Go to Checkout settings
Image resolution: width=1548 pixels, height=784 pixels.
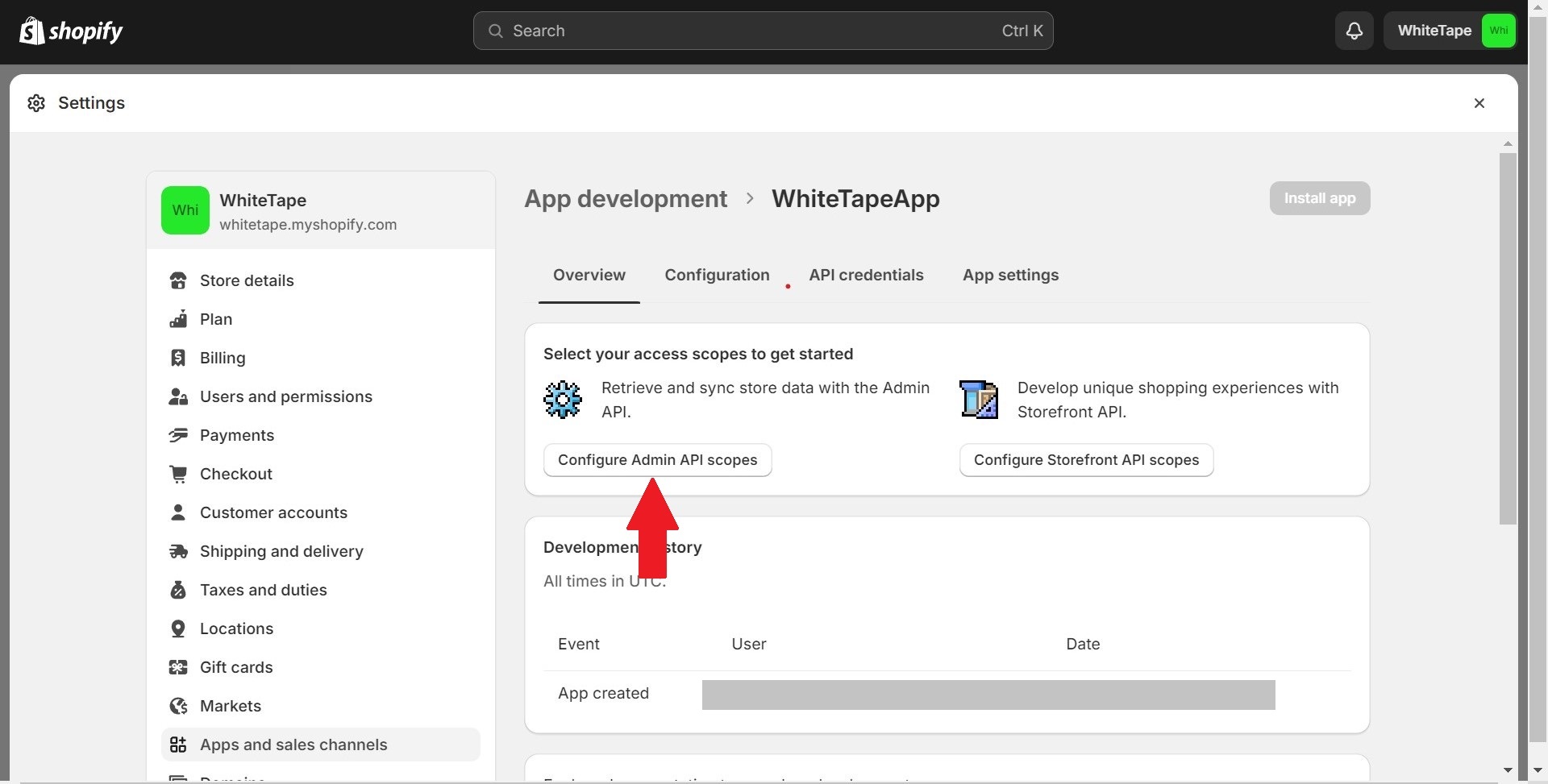pos(321,474)
